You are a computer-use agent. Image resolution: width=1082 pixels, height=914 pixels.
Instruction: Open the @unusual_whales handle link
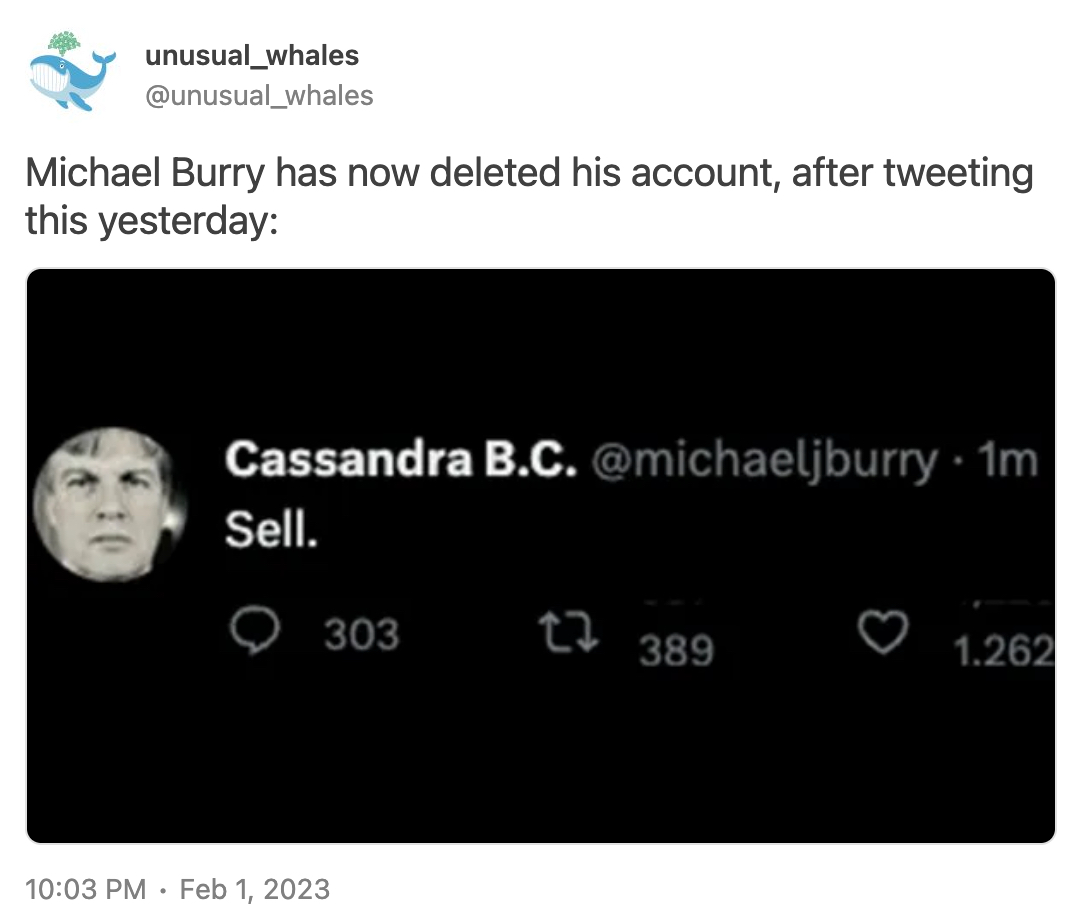click(259, 96)
